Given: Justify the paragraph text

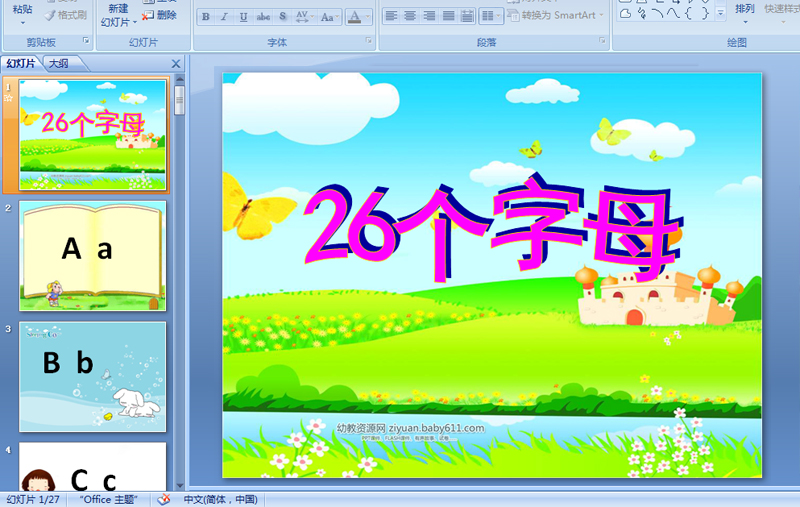Looking at the screenshot, I should (448, 16).
